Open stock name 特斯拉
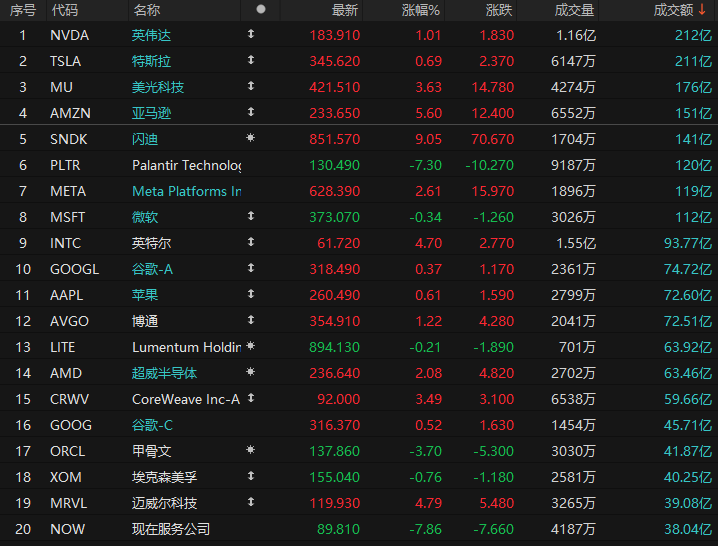The image size is (718, 546). 152,61
